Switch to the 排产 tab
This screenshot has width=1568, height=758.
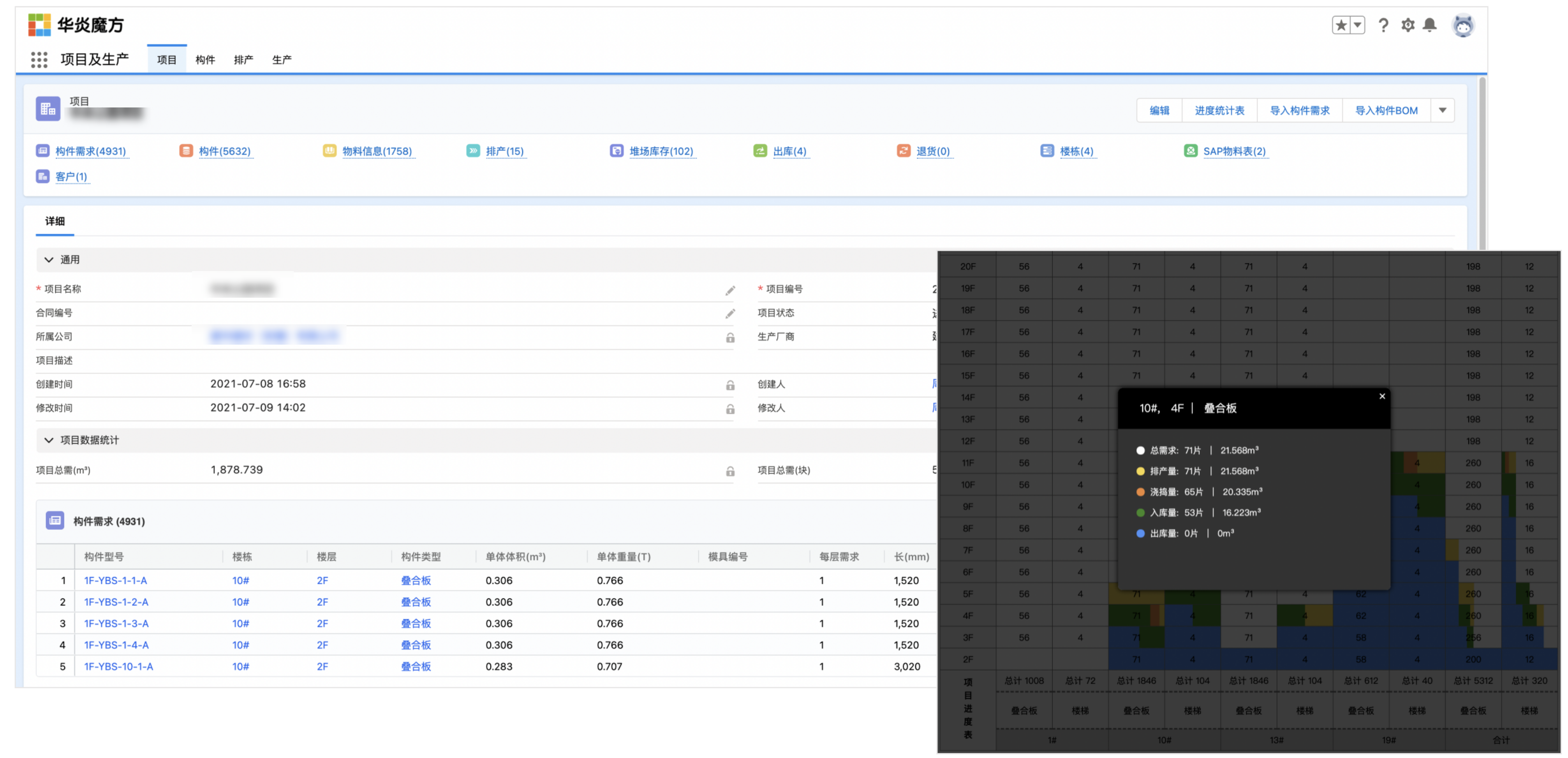tap(243, 60)
